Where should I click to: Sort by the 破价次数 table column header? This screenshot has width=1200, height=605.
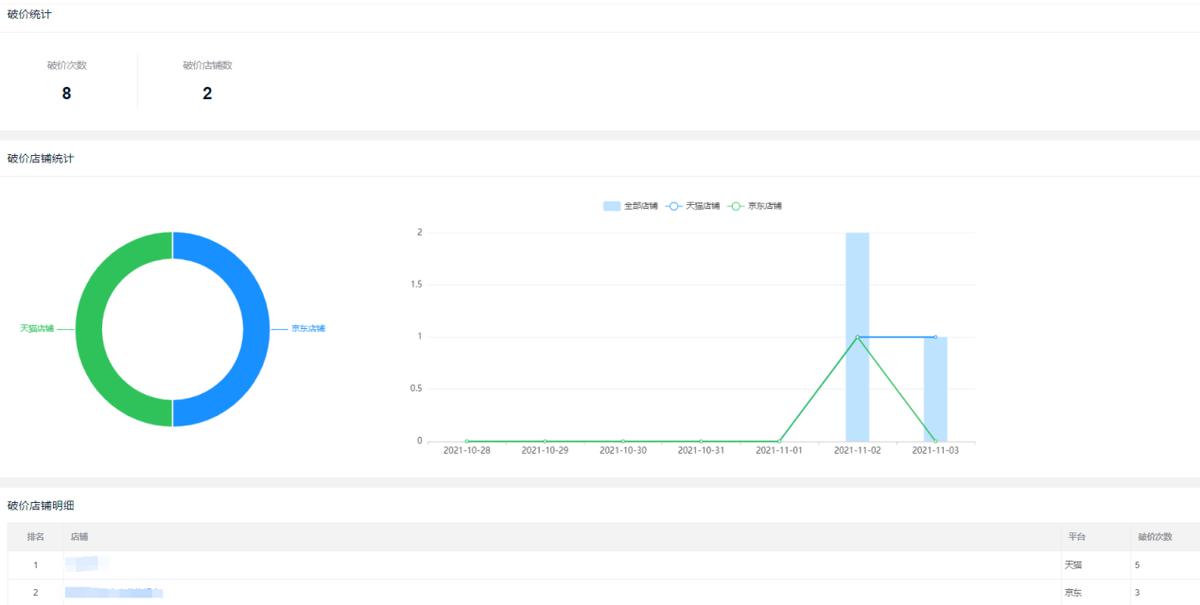click(x=1154, y=537)
